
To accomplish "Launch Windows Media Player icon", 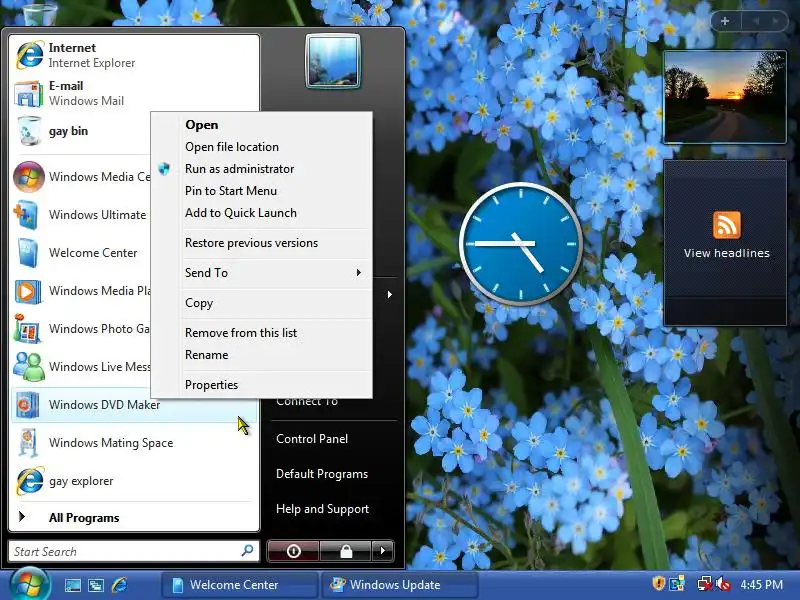I will pos(28,291).
